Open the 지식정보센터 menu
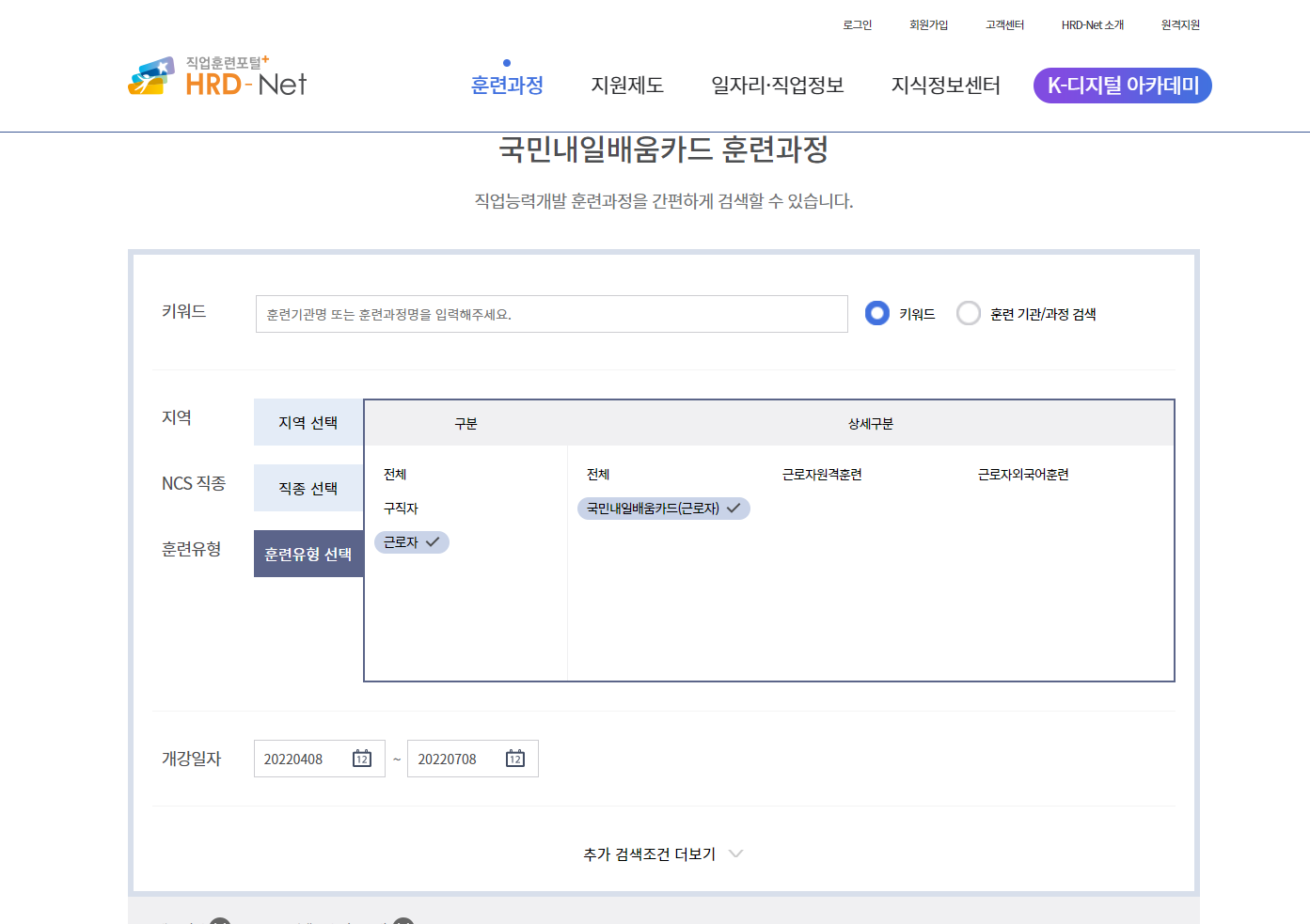The height and width of the screenshot is (924, 1310). point(946,86)
